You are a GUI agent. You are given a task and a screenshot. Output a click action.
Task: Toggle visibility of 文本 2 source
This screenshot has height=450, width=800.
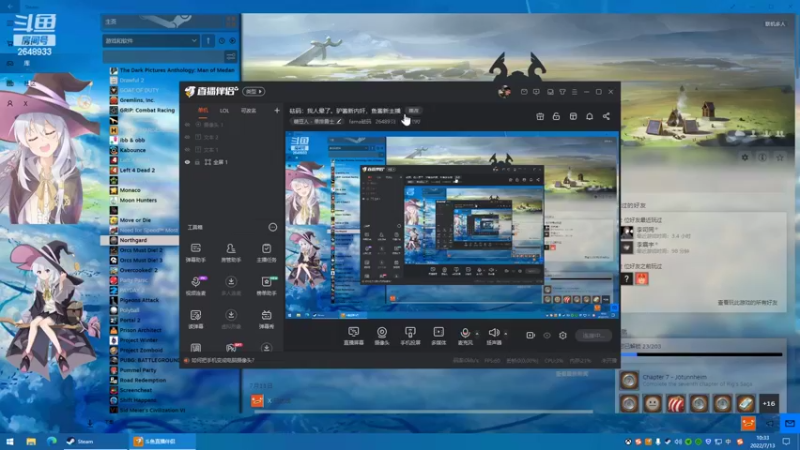[187, 137]
